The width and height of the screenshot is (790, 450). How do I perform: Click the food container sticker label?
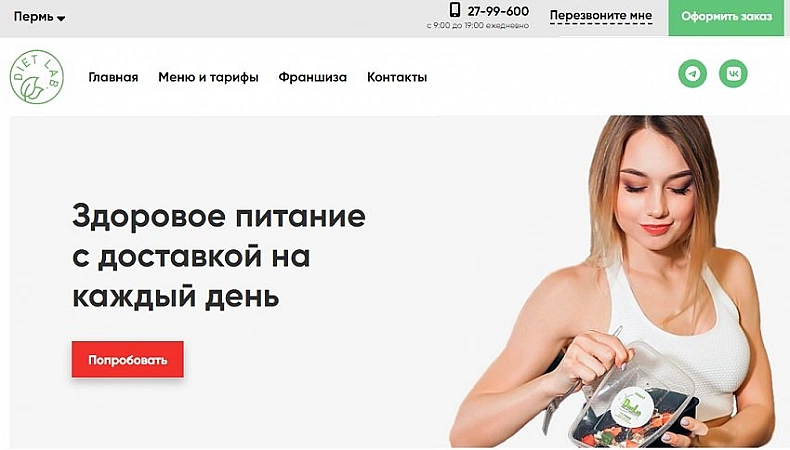pos(632,406)
